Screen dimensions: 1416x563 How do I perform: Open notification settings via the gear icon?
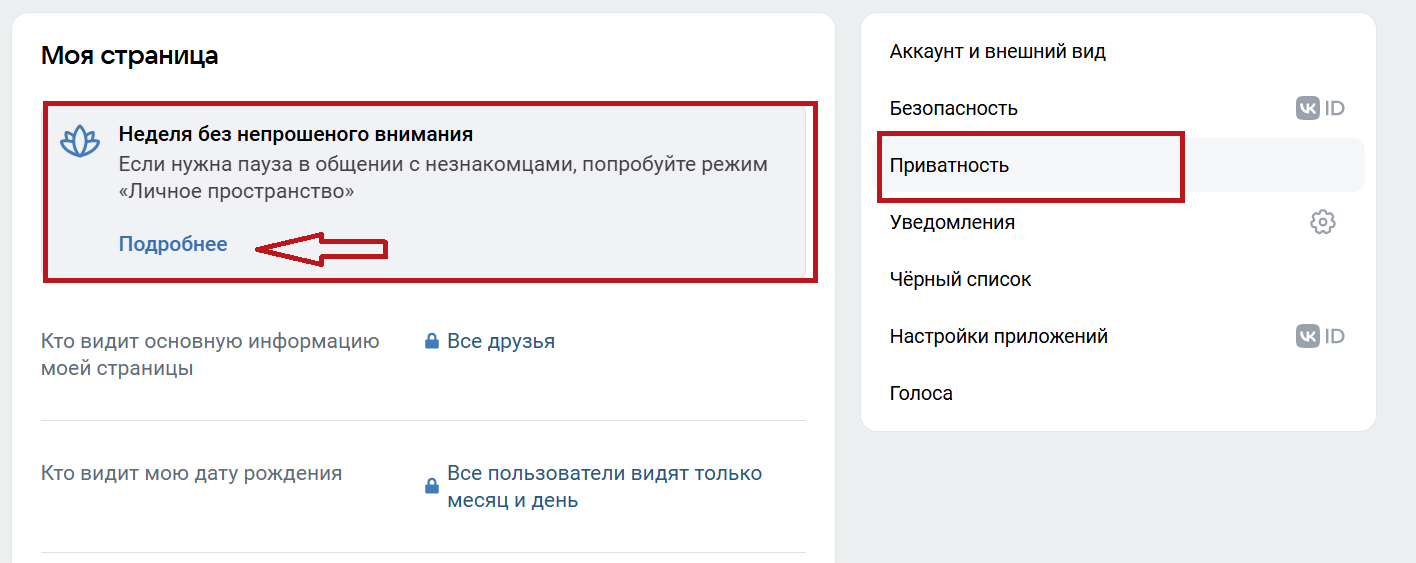point(1322,222)
